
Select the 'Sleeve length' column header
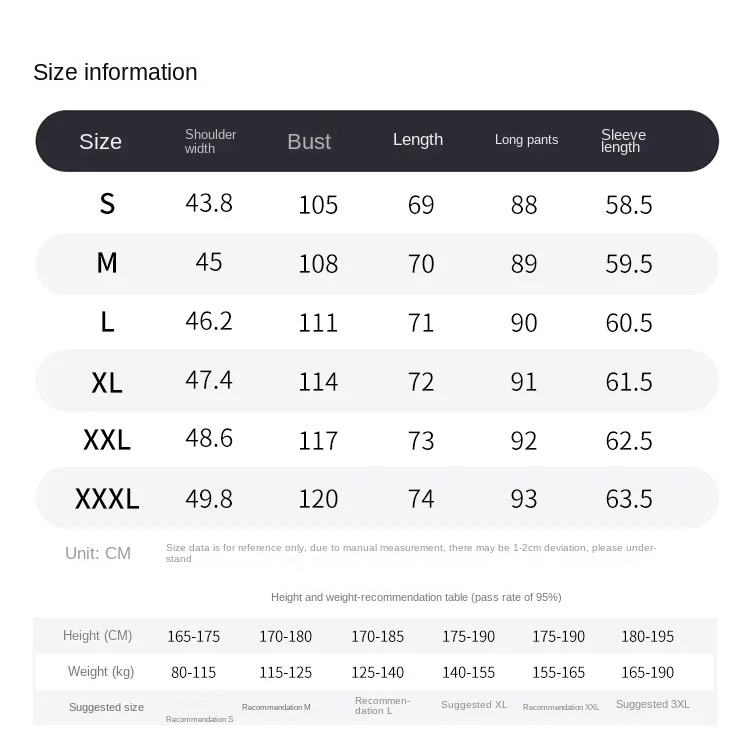[x=623, y=141]
